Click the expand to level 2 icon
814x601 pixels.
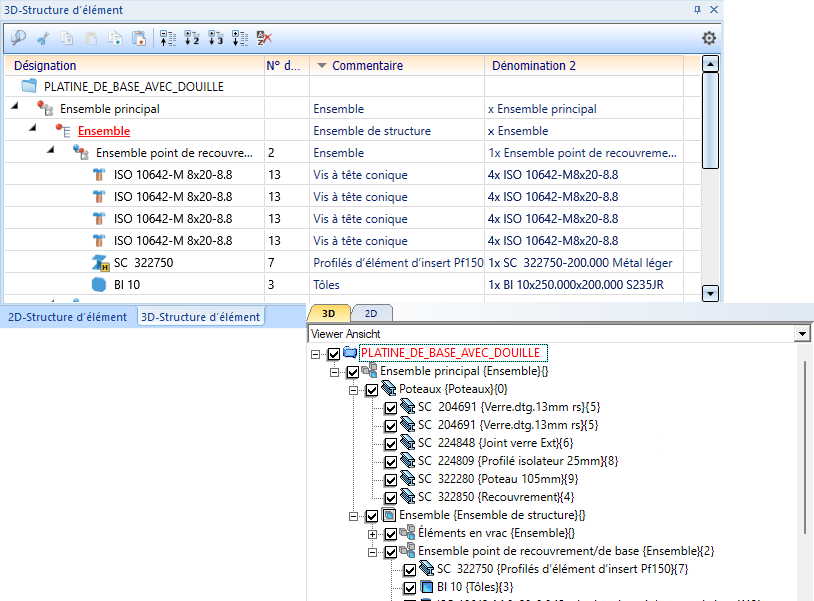[x=191, y=38]
